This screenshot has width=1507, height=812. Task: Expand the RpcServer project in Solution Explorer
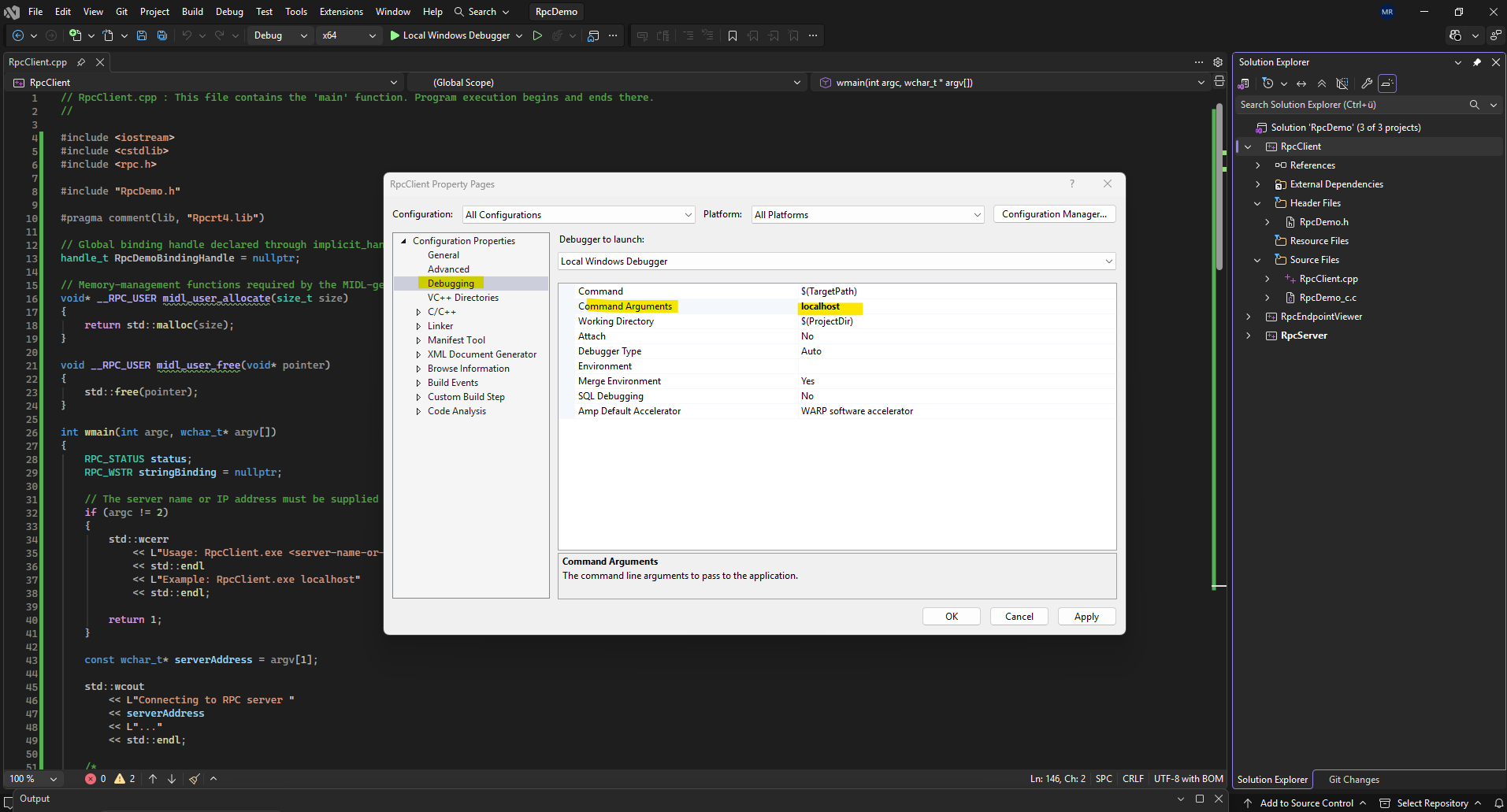(x=1248, y=336)
